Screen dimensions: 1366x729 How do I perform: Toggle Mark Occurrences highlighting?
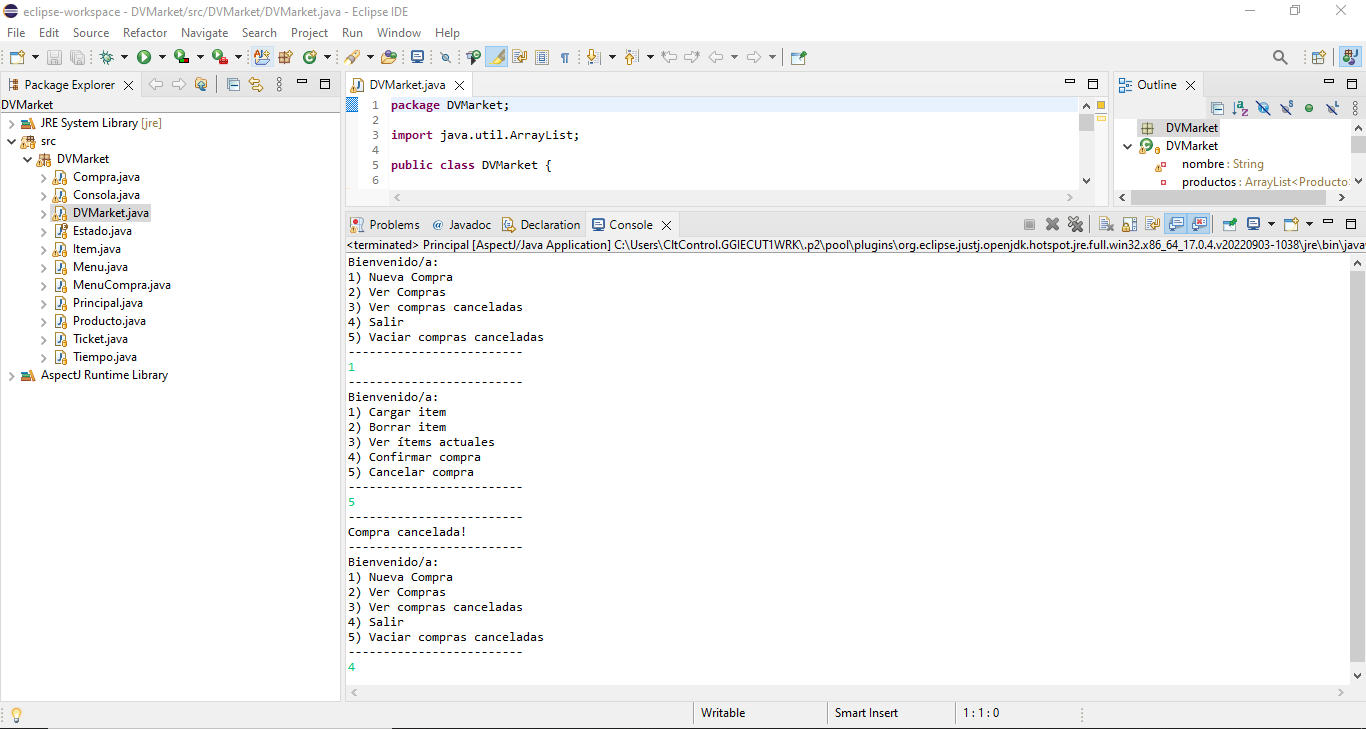coord(497,57)
